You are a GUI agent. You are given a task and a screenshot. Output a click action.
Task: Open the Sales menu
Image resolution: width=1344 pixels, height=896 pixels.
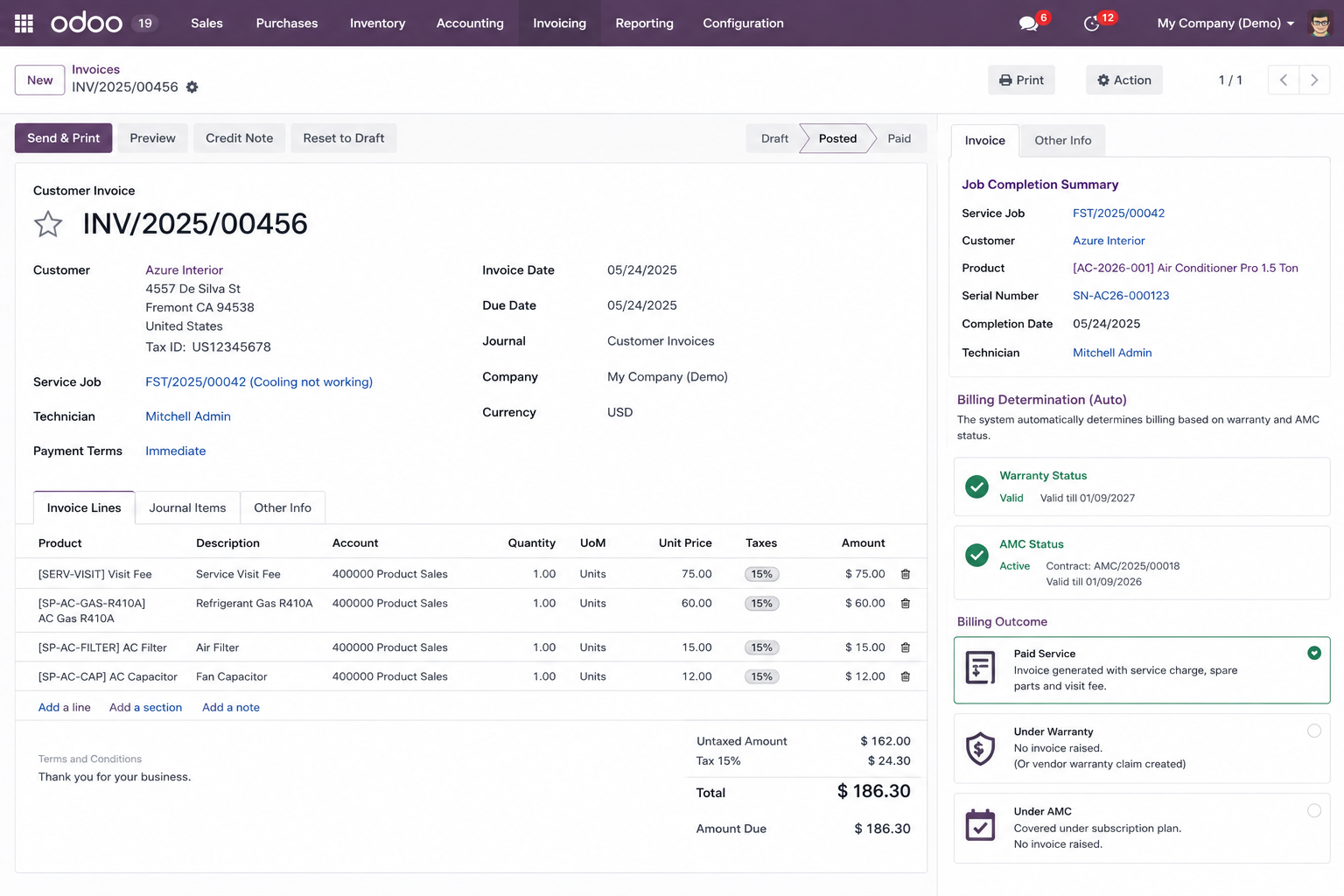pyautogui.click(x=206, y=23)
